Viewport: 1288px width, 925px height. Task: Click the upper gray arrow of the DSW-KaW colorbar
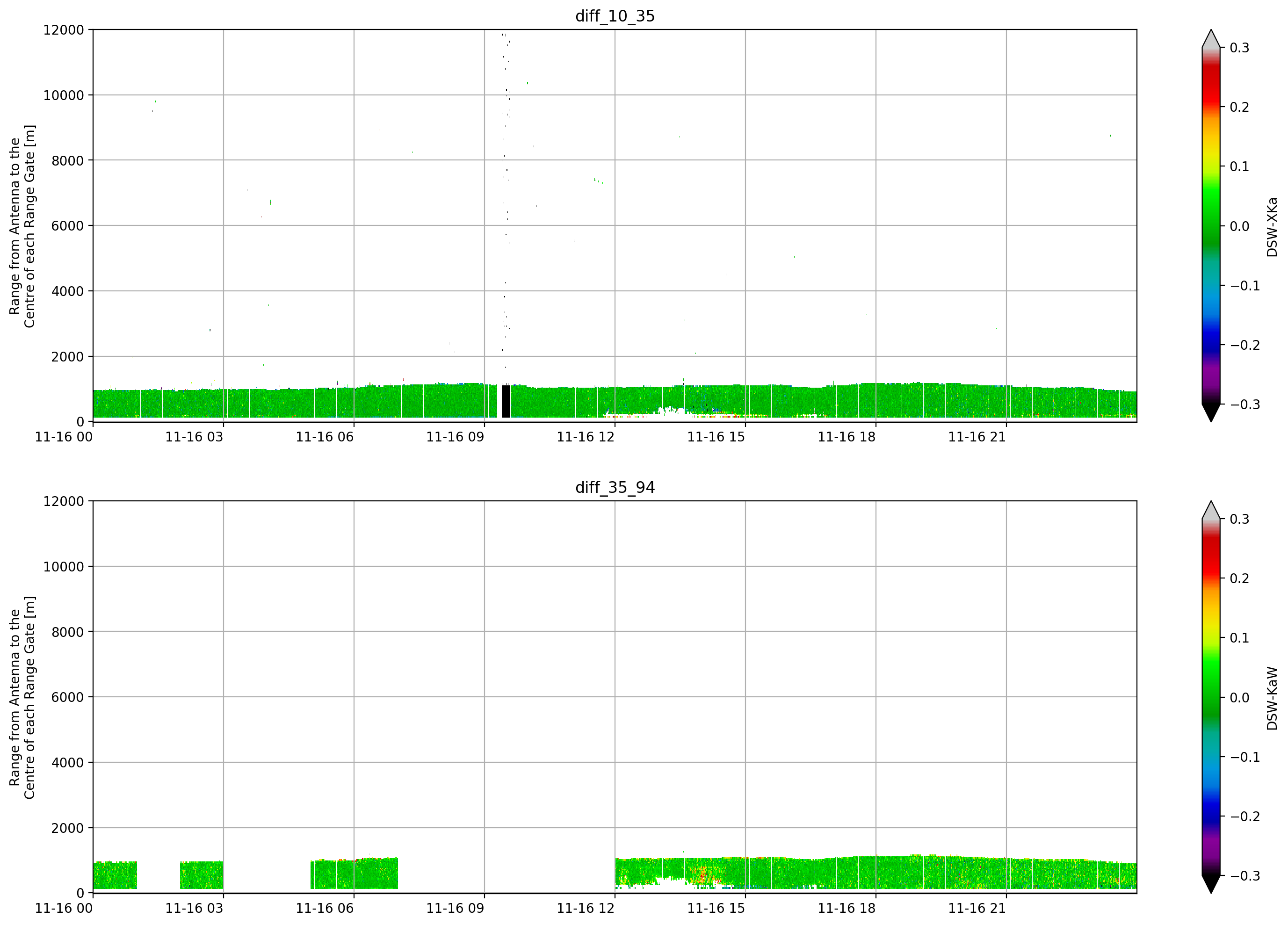[1211, 511]
